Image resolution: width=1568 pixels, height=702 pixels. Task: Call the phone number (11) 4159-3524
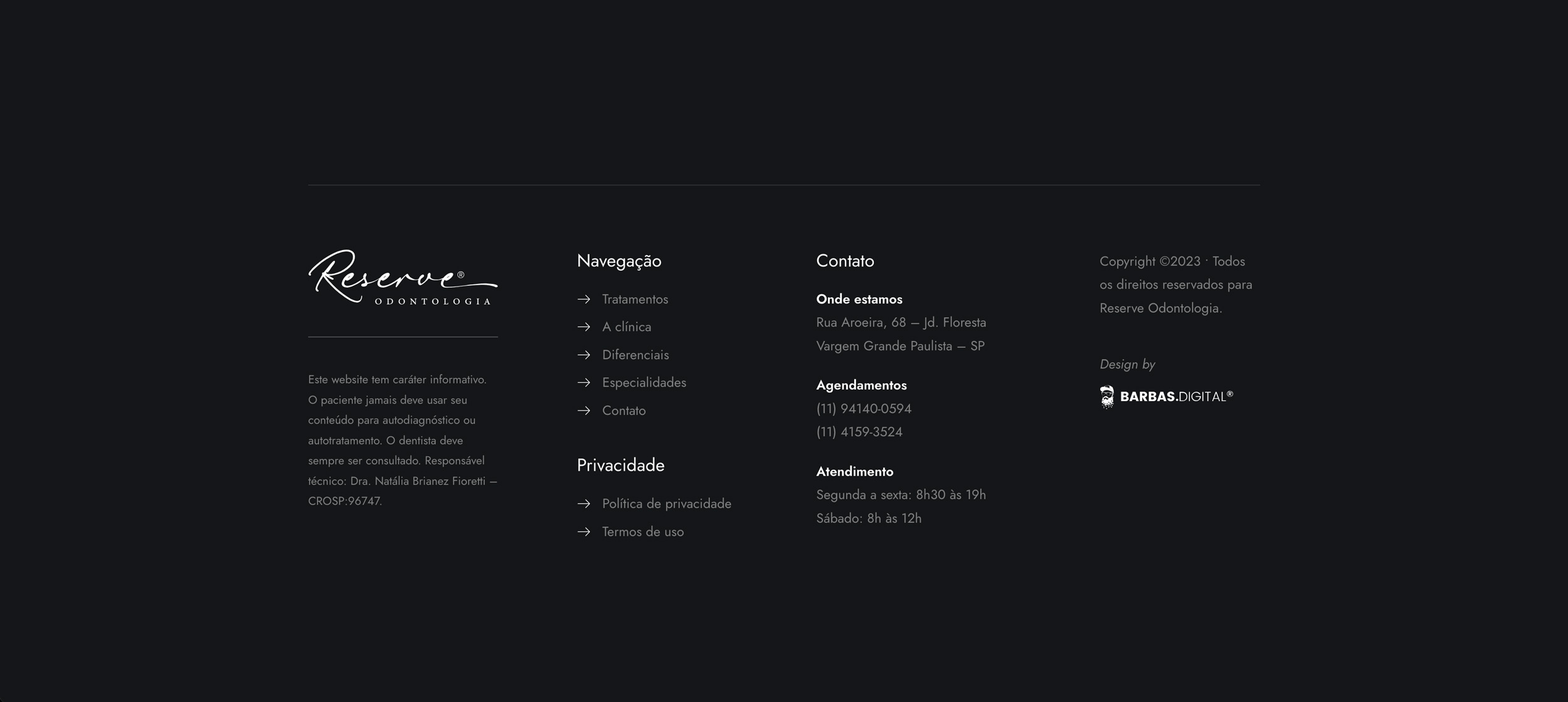tap(859, 432)
